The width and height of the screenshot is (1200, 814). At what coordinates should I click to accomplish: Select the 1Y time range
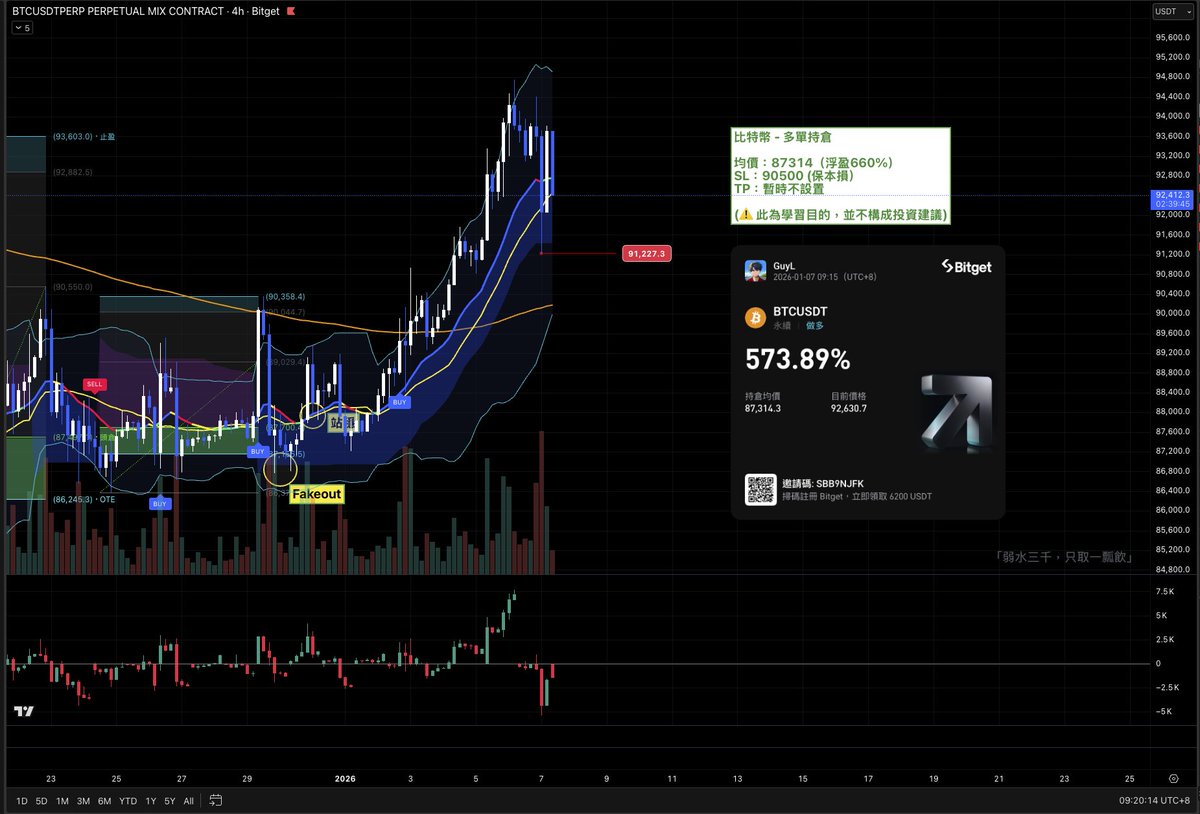(150, 801)
